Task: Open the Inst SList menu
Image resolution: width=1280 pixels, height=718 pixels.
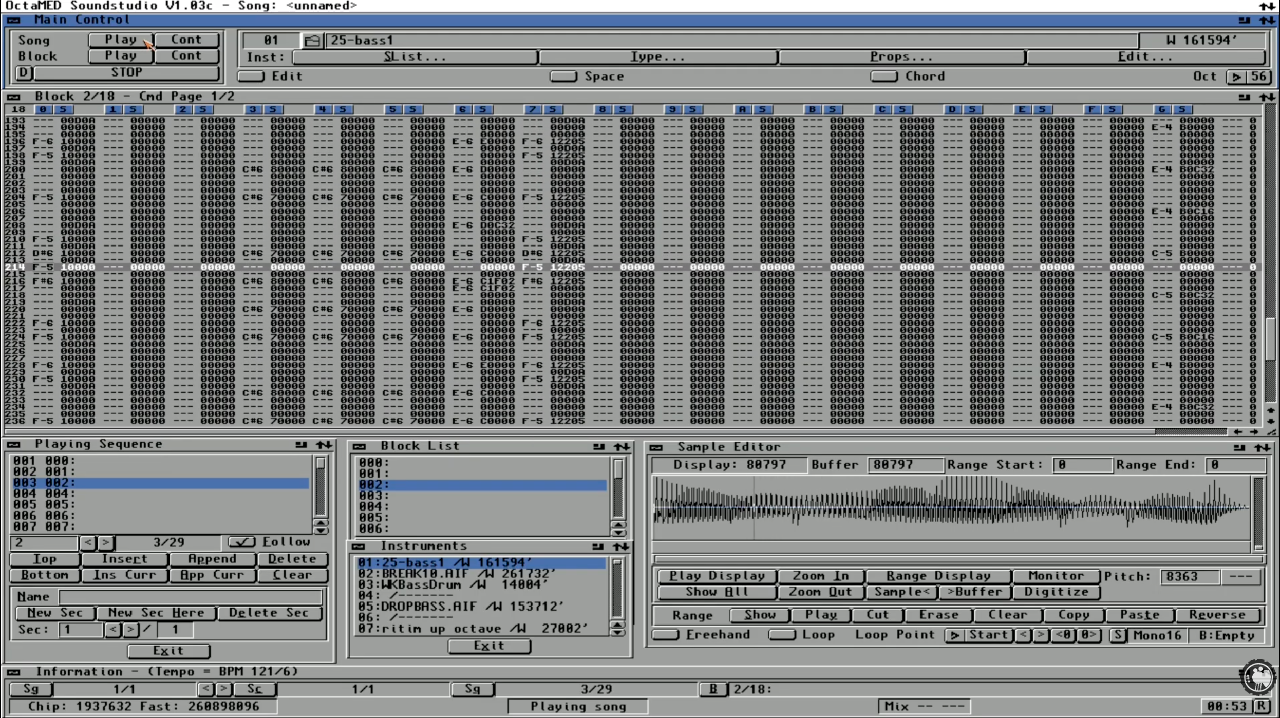Action: 415,57
